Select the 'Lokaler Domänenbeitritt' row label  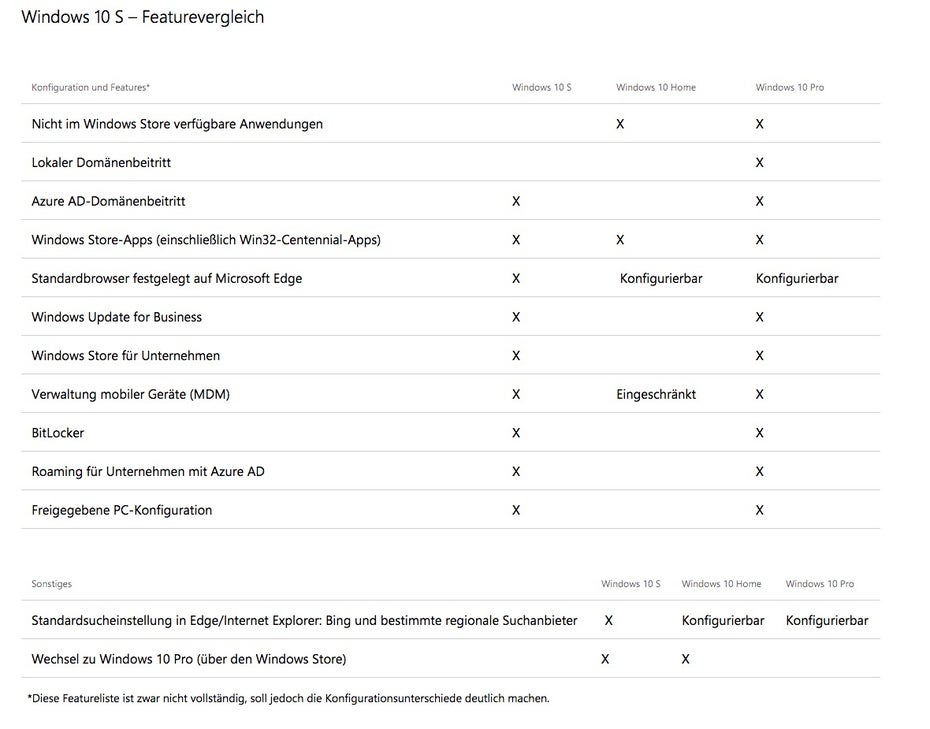pos(101,163)
